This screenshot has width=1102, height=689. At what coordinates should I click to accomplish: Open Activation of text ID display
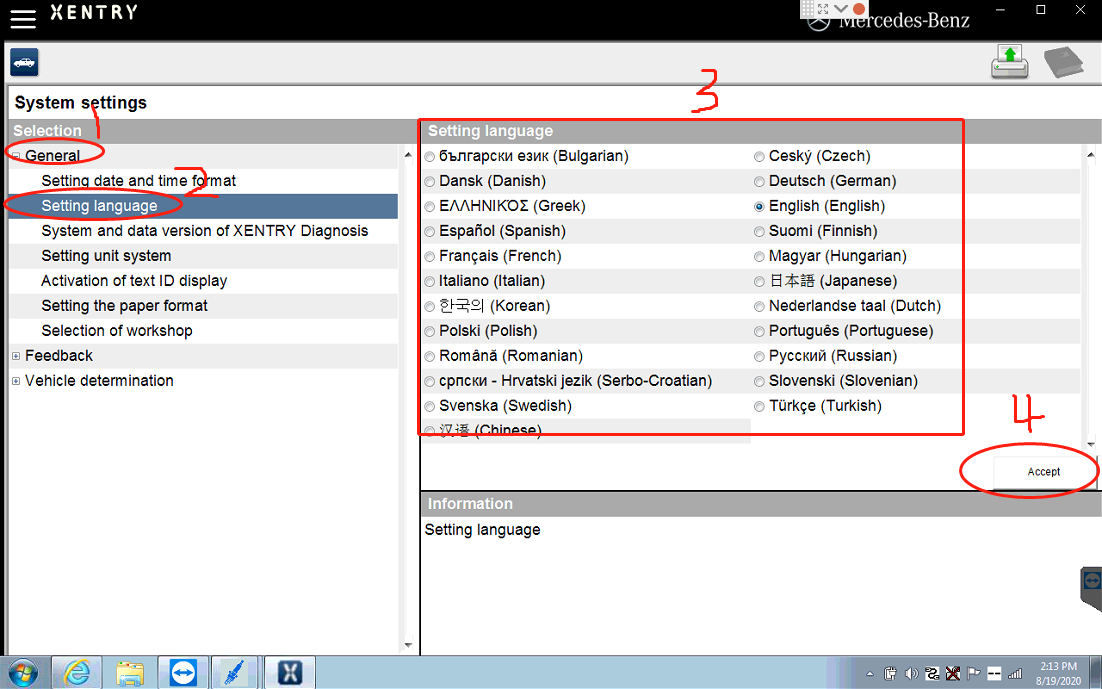click(x=134, y=281)
